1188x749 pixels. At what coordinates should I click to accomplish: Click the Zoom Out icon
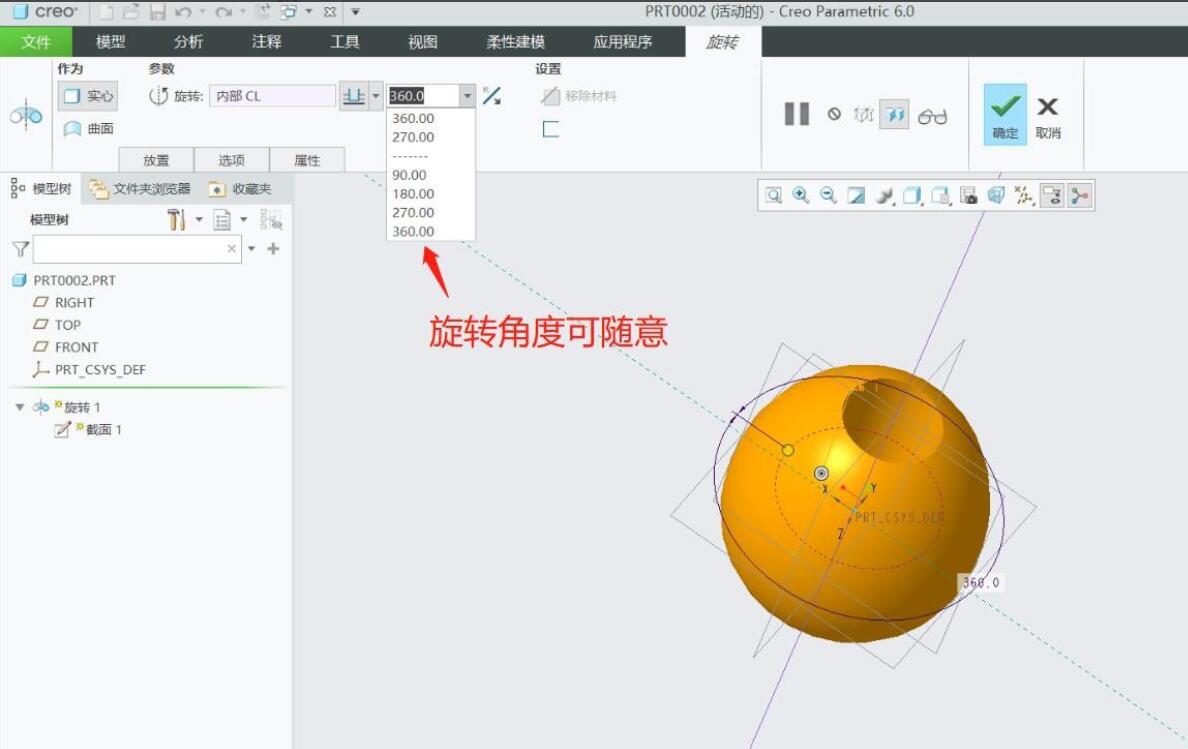(x=828, y=195)
